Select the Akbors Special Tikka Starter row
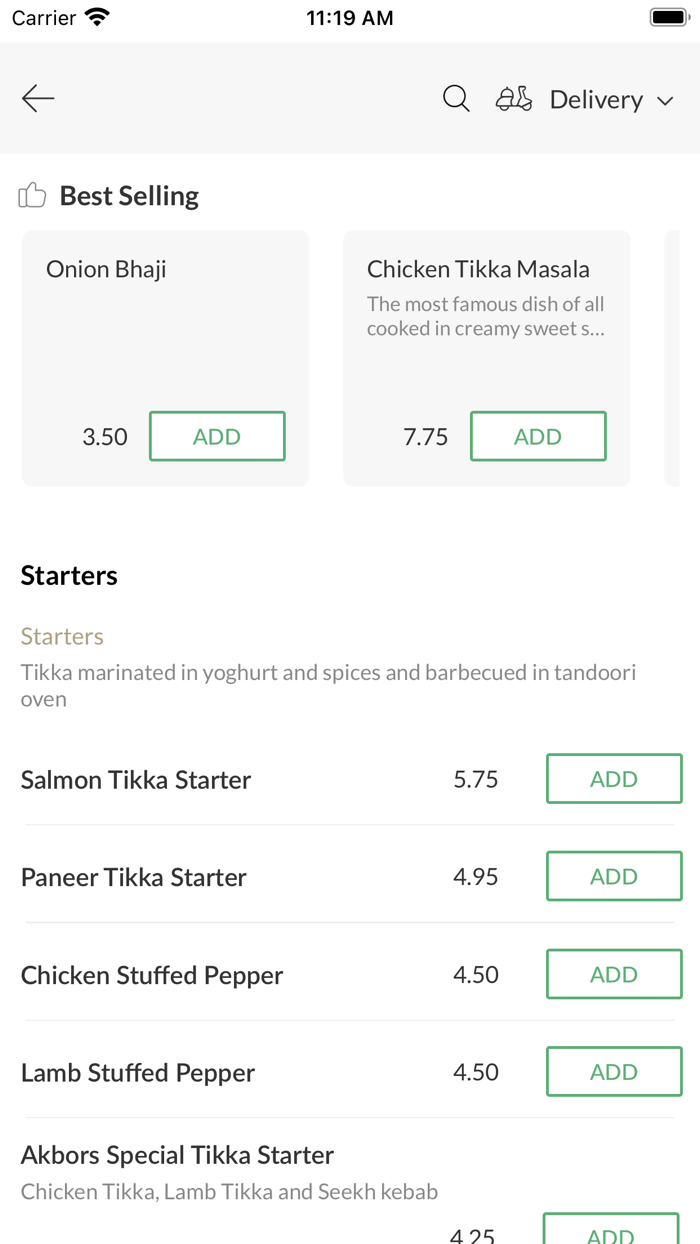Viewport: 700px width, 1244px height. pyautogui.click(x=178, y=1156)
